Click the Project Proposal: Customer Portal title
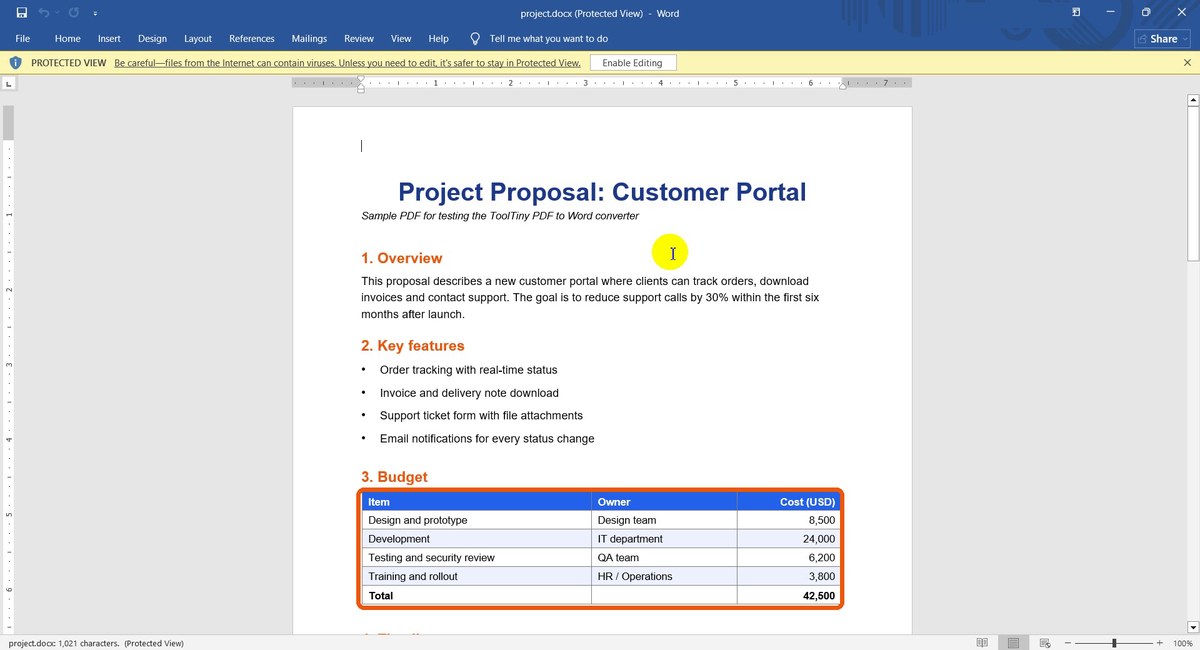1200x650 pixels. click(602, 192)
